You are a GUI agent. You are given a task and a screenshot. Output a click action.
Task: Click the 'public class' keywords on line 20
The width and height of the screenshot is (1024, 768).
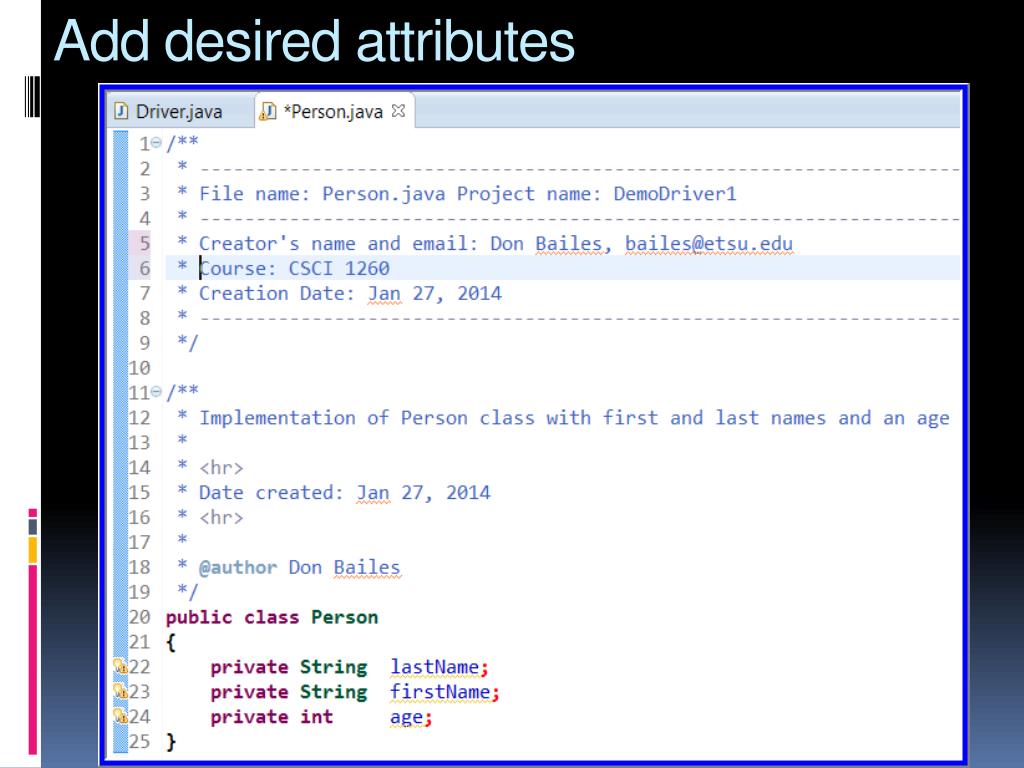click(232, 617)
